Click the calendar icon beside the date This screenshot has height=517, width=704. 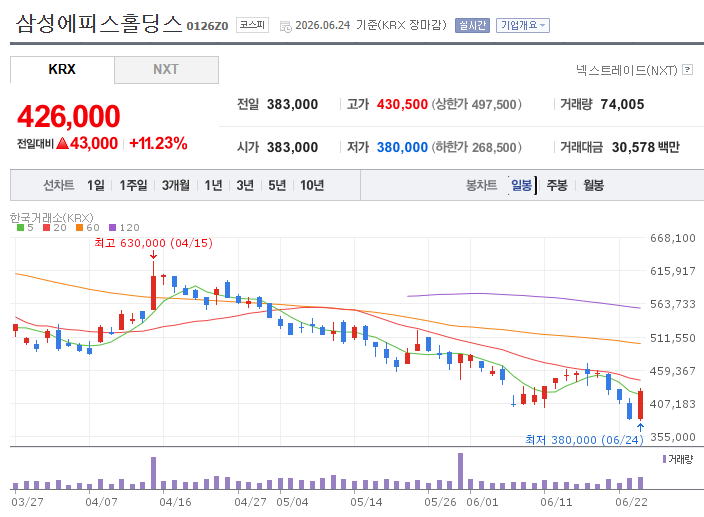[286, 26]
